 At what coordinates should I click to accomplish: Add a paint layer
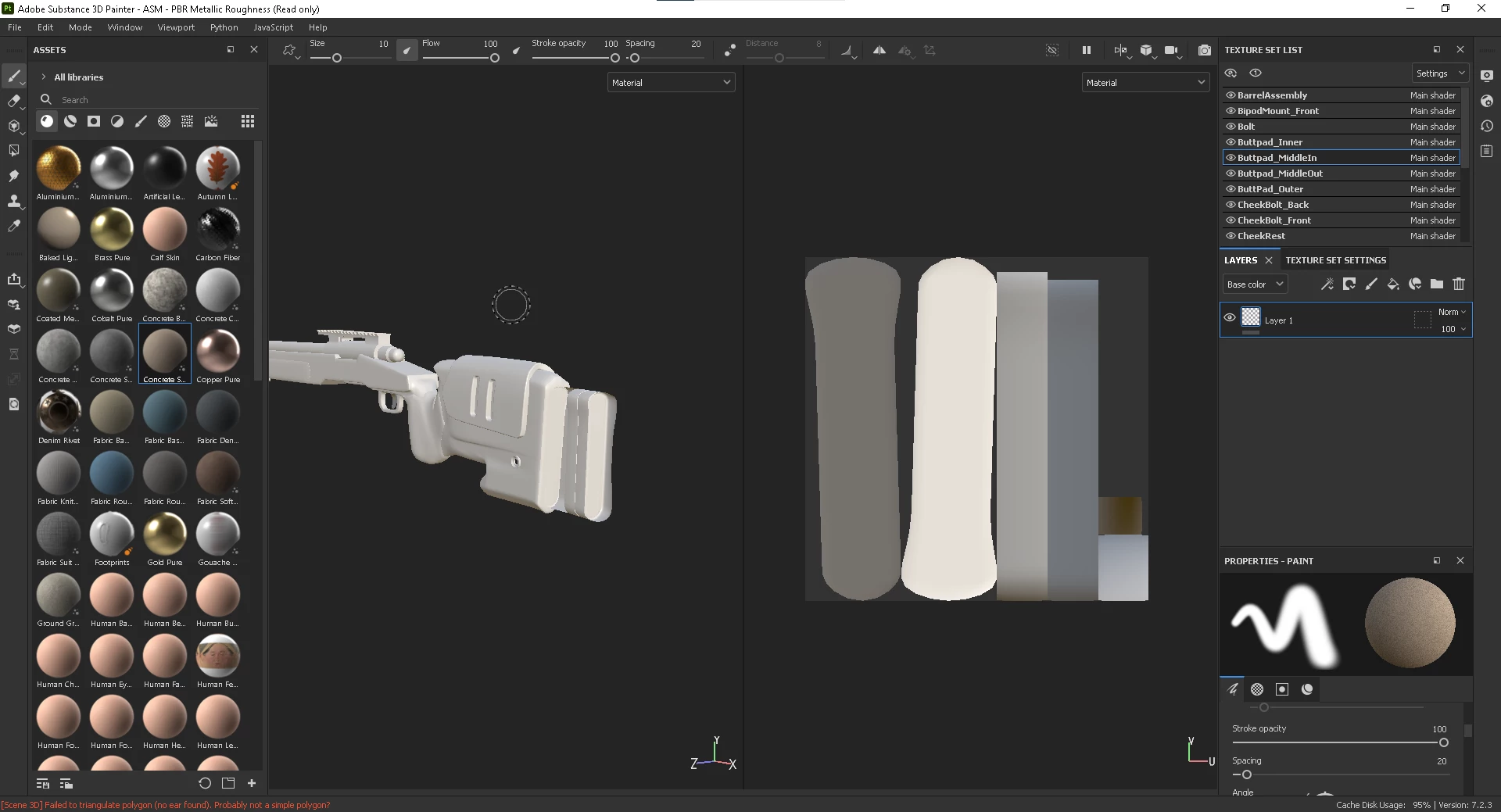pyautogui.click(x=1371, y=284)
